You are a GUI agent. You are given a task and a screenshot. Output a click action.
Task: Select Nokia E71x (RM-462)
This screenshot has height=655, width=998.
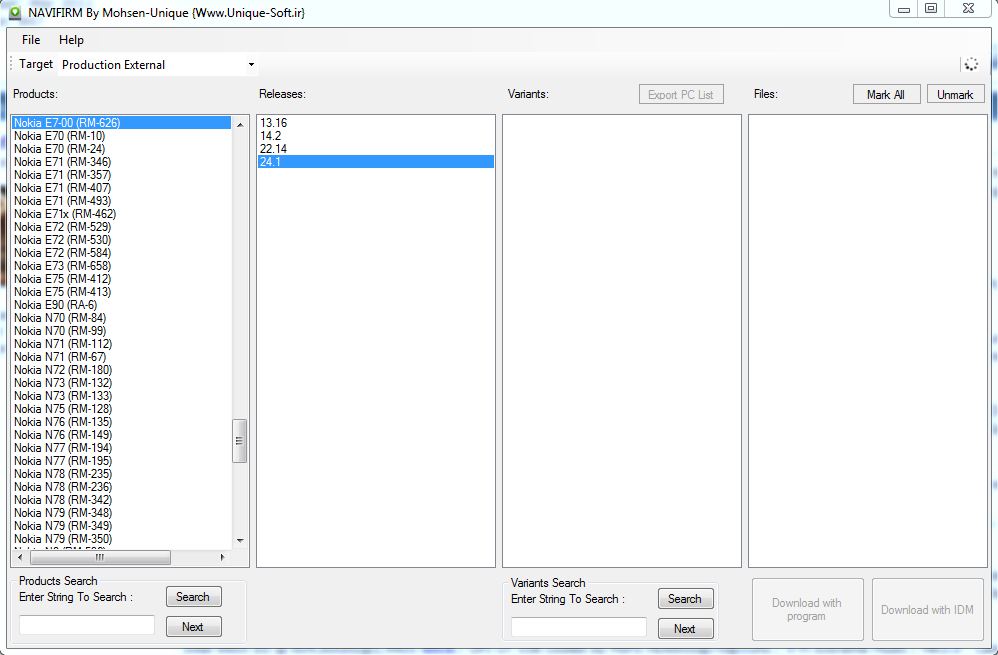point(122,214)
